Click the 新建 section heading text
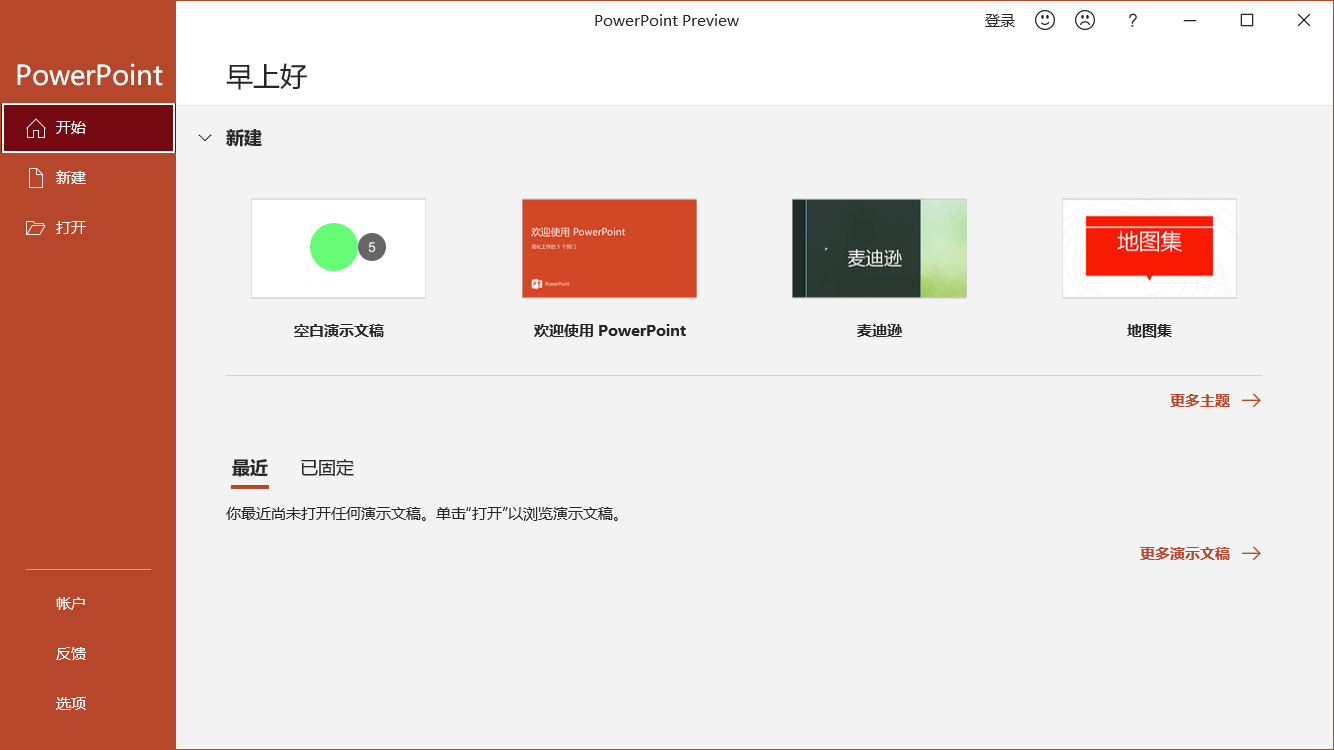The image size is (1334, 750). click(x=244, y=139)
